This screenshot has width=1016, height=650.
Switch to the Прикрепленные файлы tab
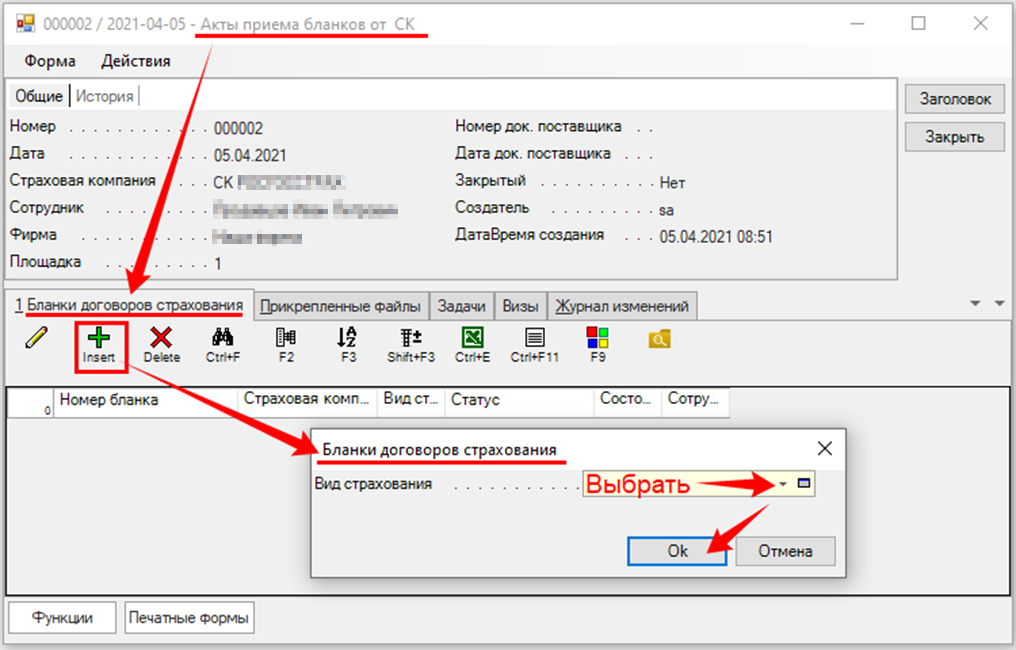coord(342,306)
